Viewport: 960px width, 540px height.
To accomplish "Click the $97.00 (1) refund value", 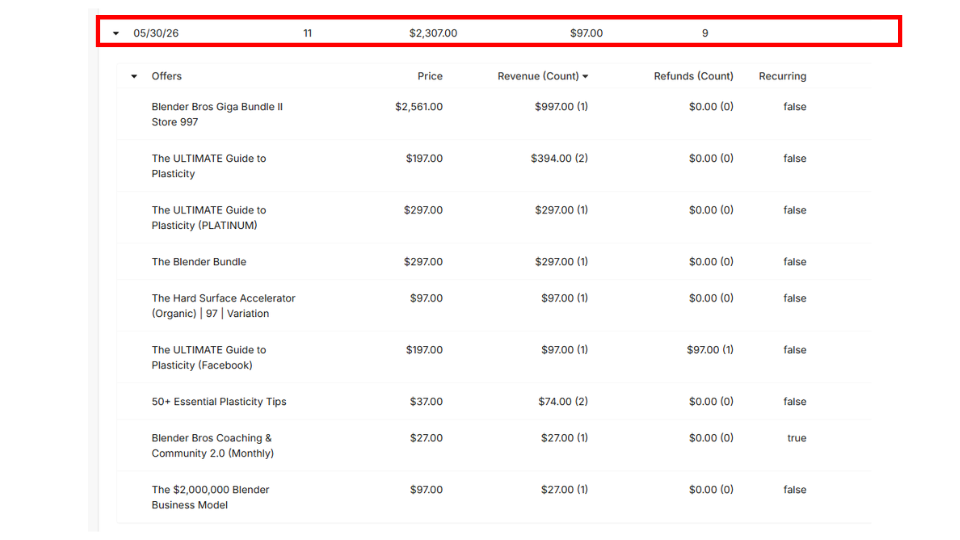I will click(x=710, y=350).
